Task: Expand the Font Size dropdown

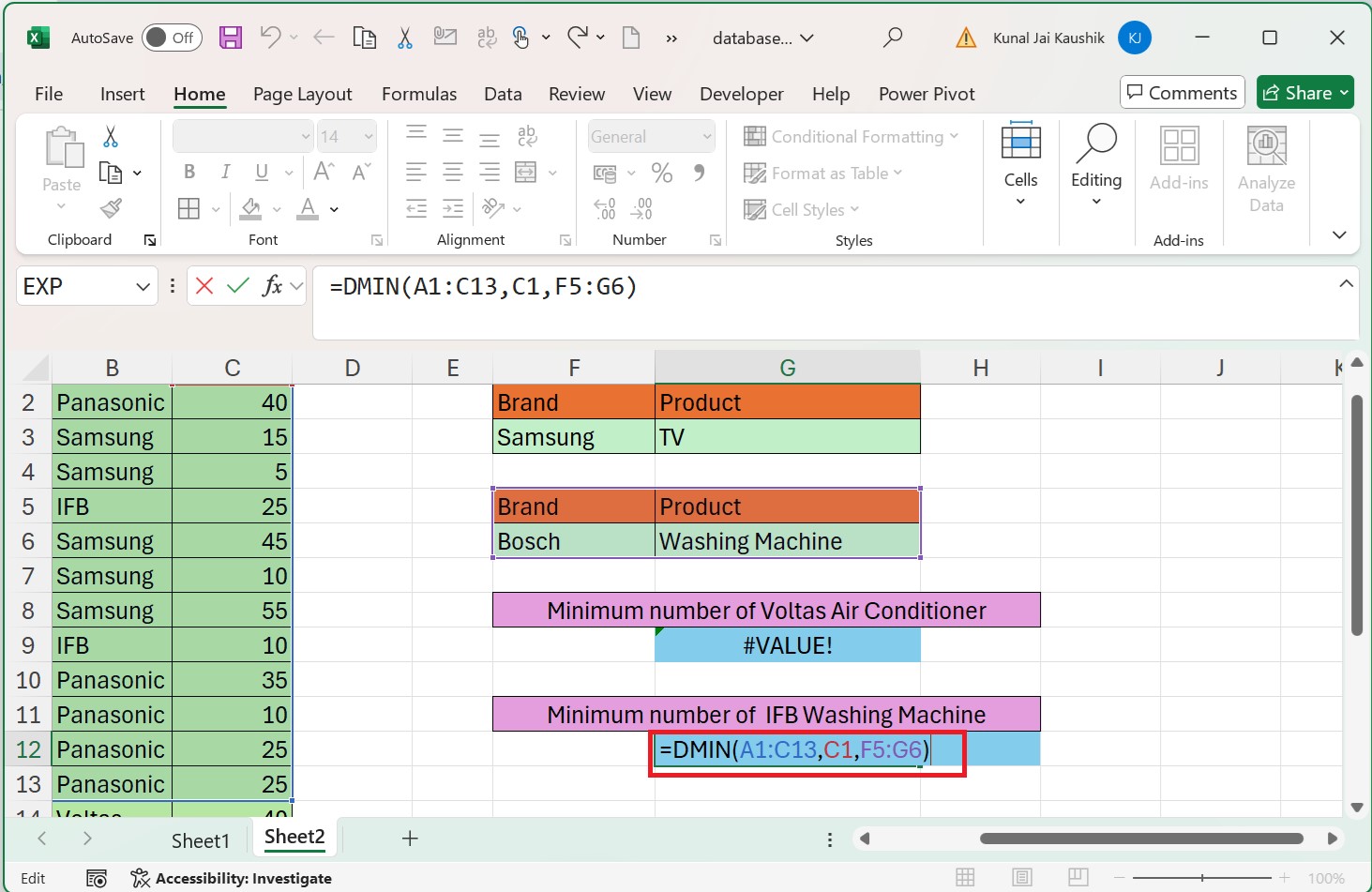Action: point(368,136)
